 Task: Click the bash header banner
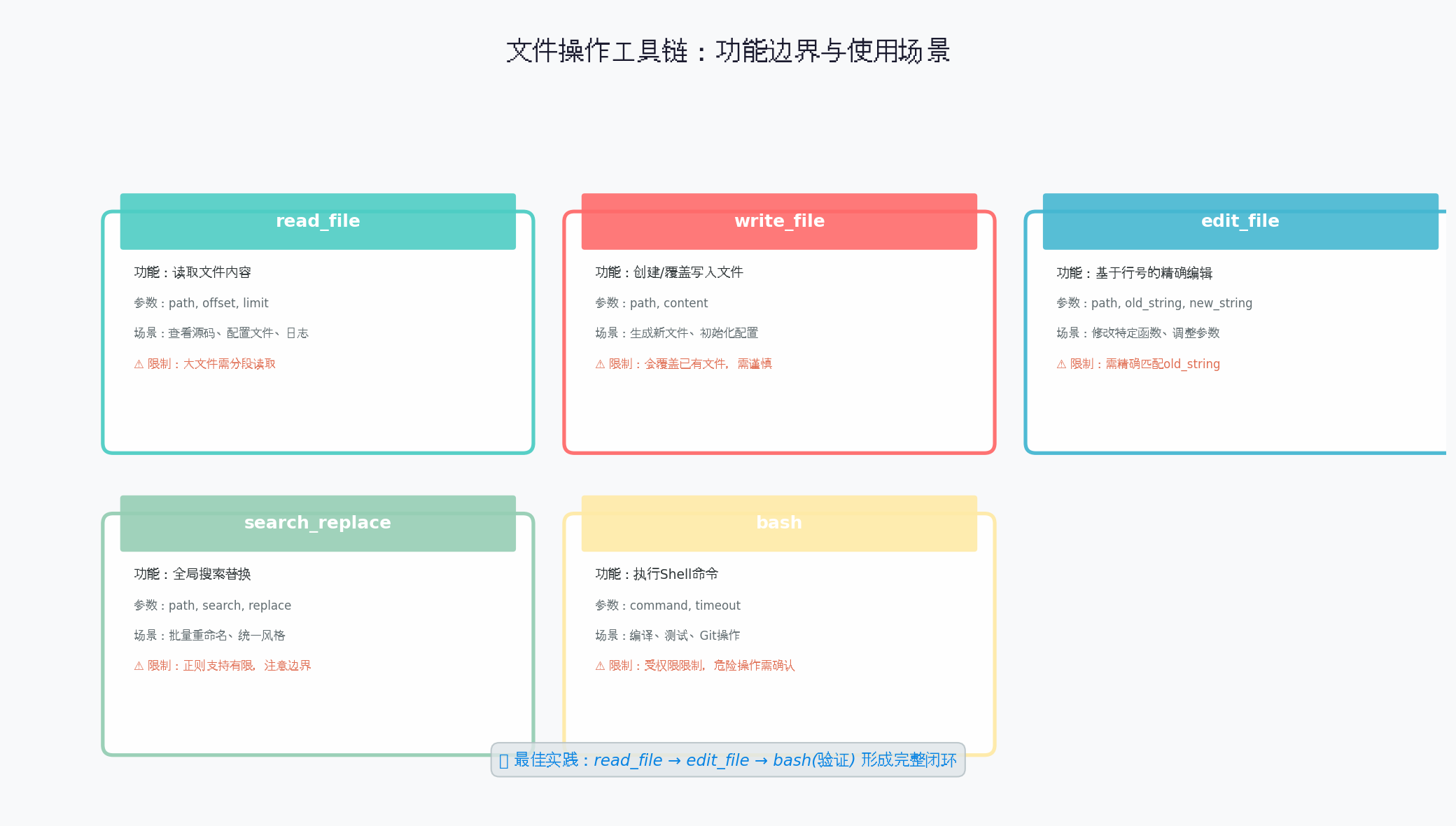point(779,523)
